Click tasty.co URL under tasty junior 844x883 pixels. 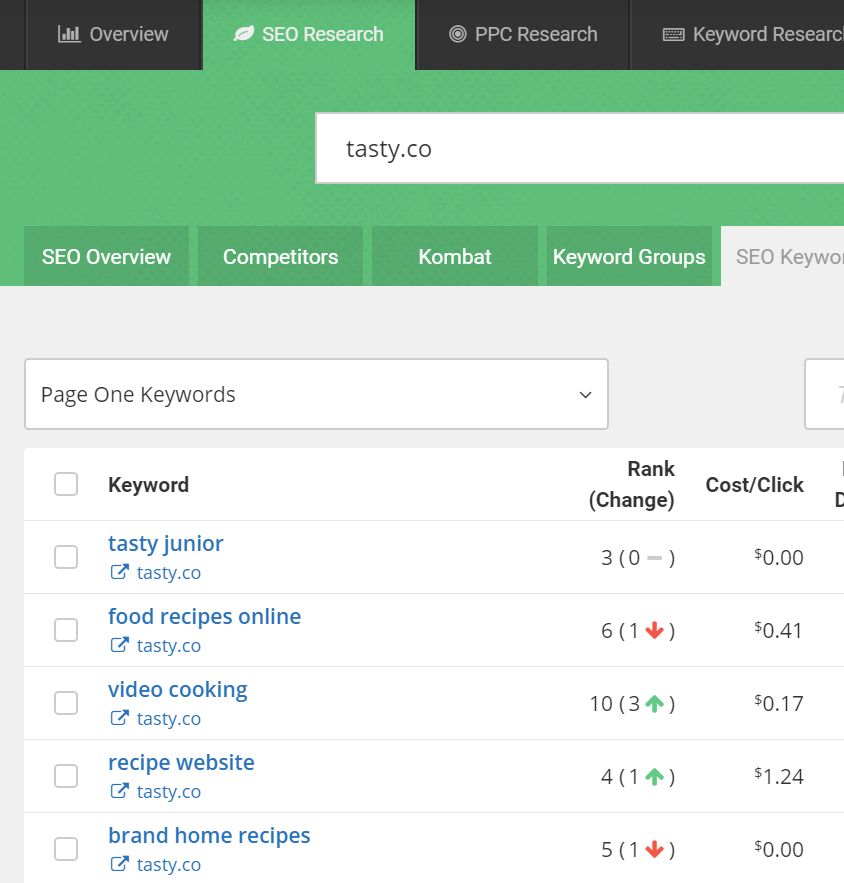(168, 573)
